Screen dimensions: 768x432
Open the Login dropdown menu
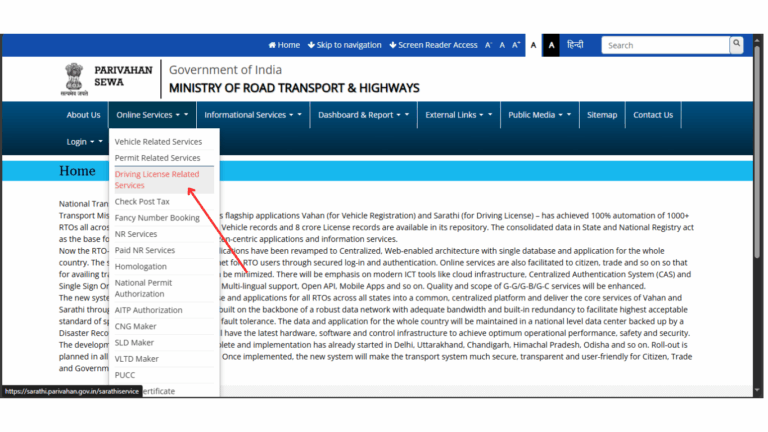(84, 142)
